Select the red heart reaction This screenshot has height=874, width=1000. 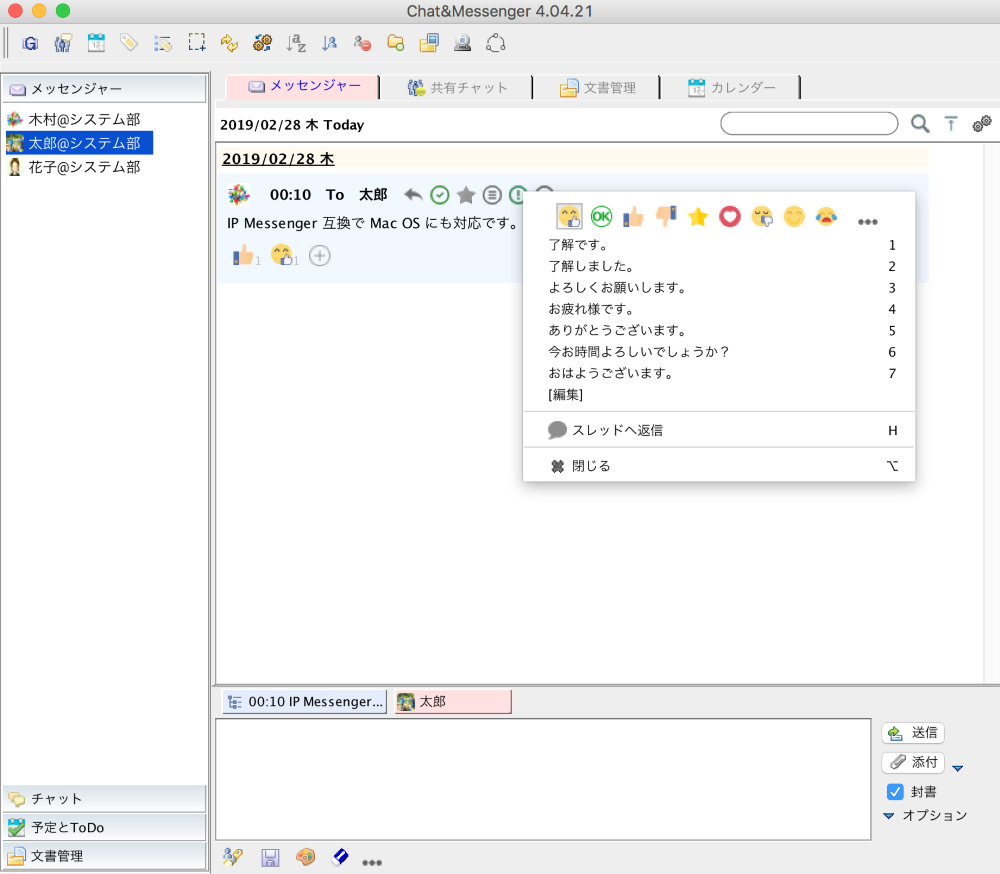point(730,217)
